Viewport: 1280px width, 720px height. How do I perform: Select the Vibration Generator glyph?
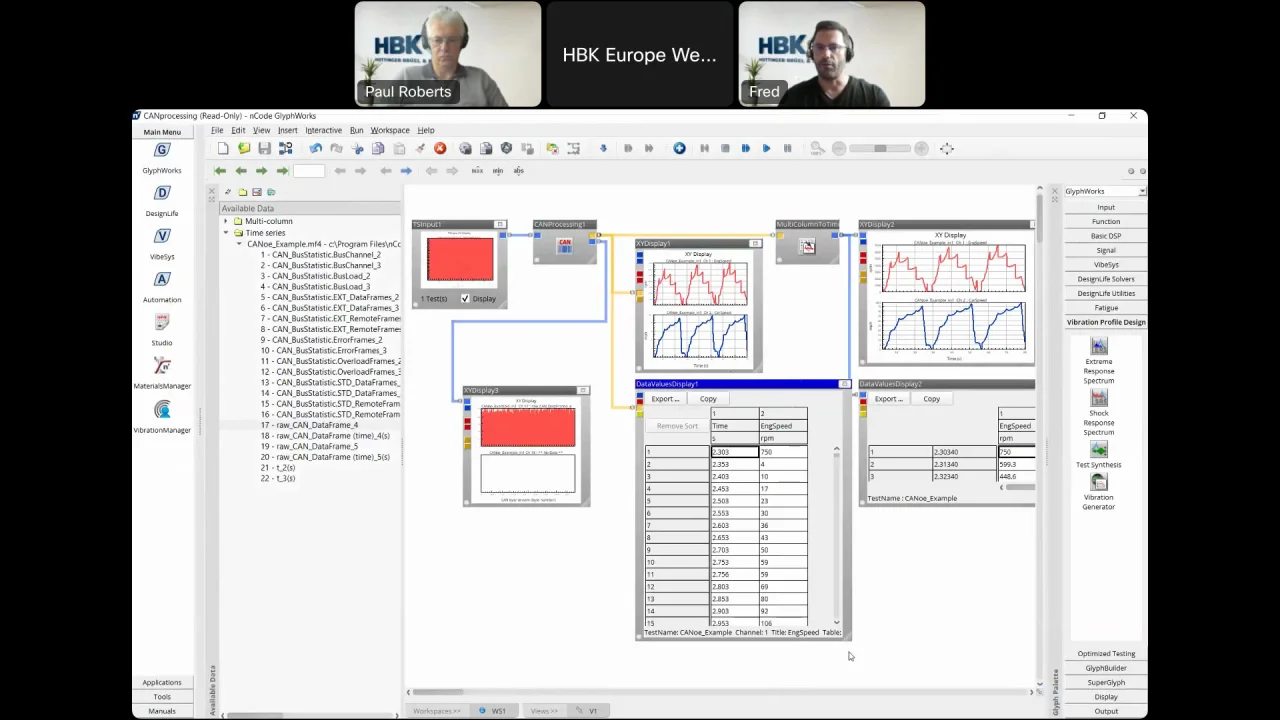point(1098,482)
